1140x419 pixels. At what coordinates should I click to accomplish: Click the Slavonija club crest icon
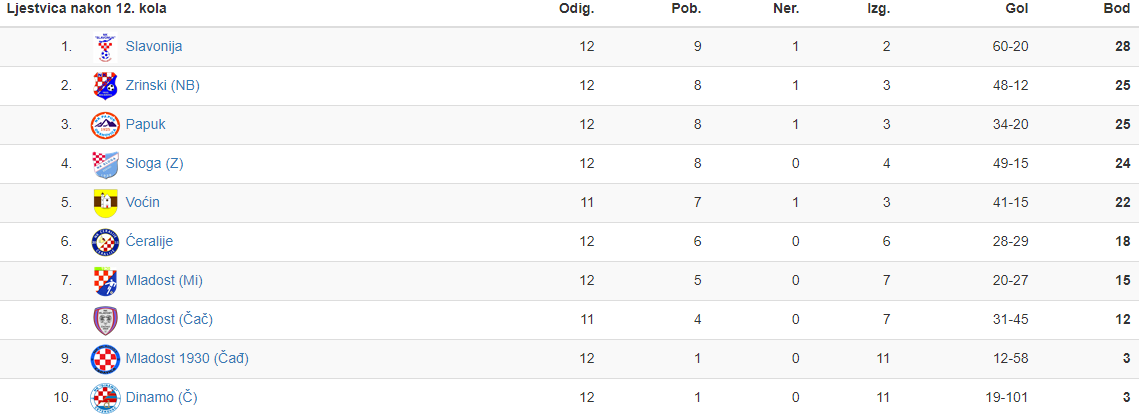(105, 47)
